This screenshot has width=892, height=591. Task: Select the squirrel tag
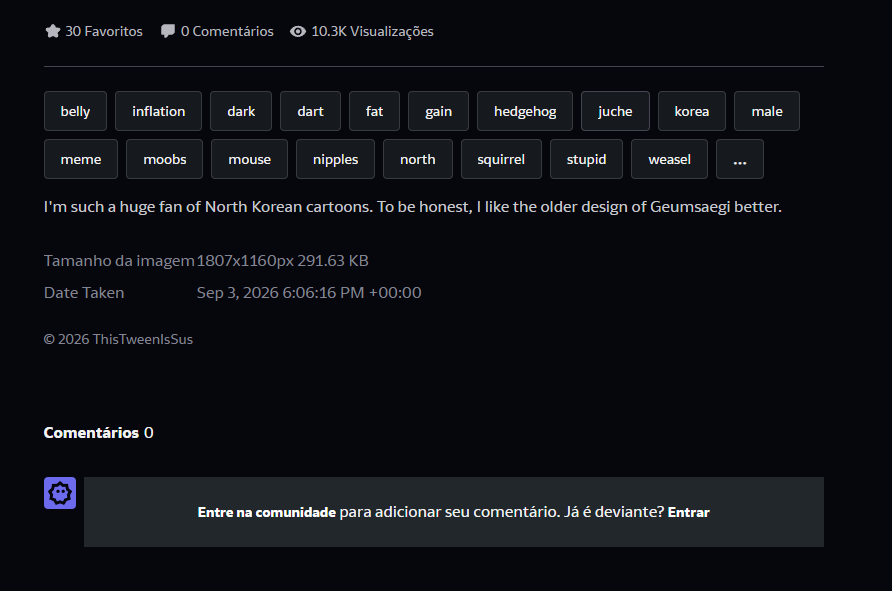click(x=501, y=159)
